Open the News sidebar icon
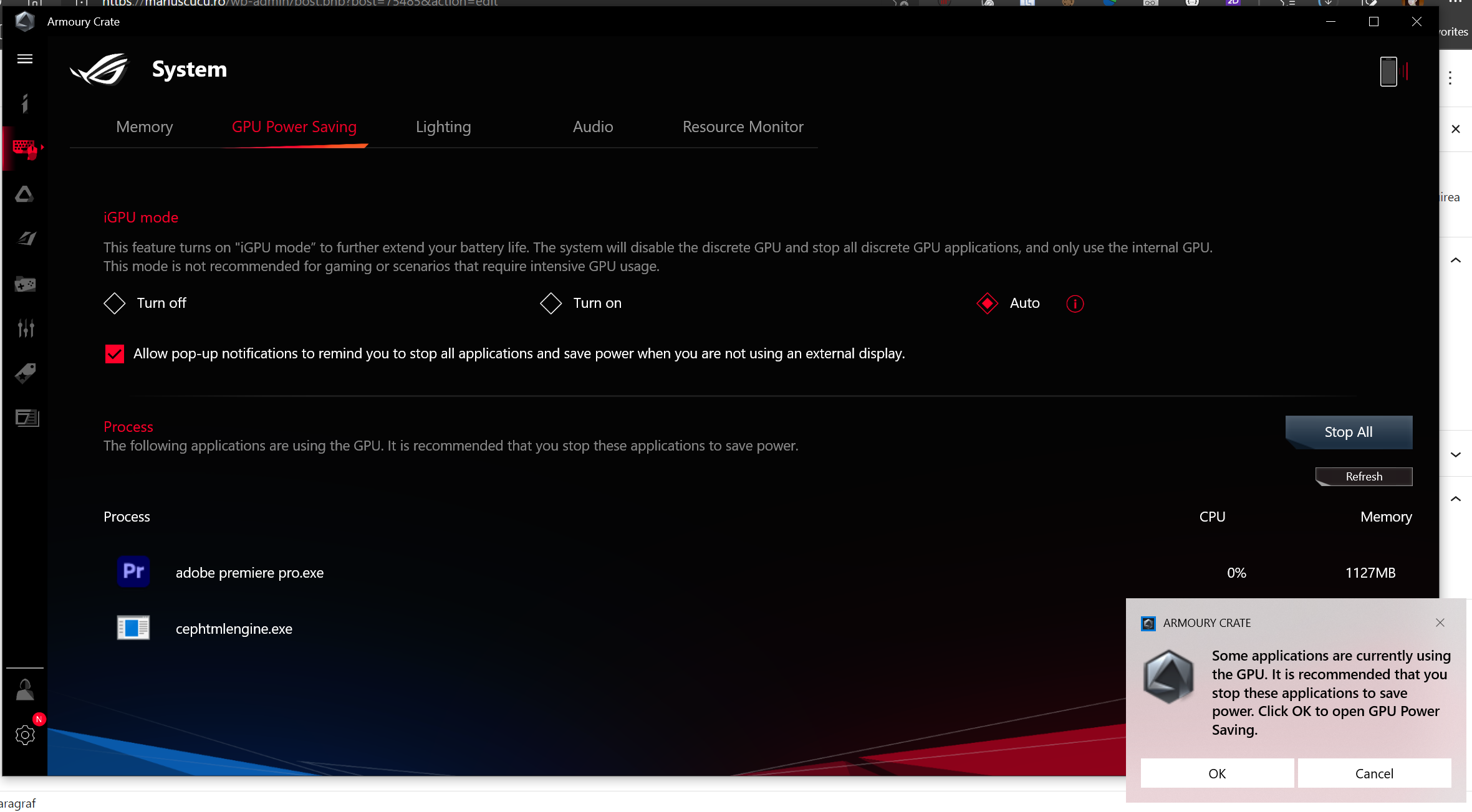The height and width of the screenshot is (812, 1472). [26, 418]
